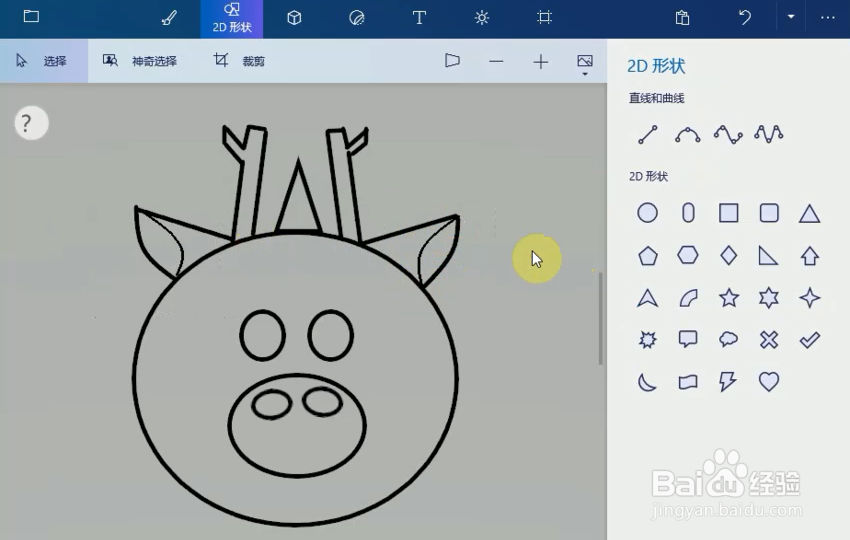Select the pentagon shape
The height and width of the screenshot is (540, 850).
648,255
